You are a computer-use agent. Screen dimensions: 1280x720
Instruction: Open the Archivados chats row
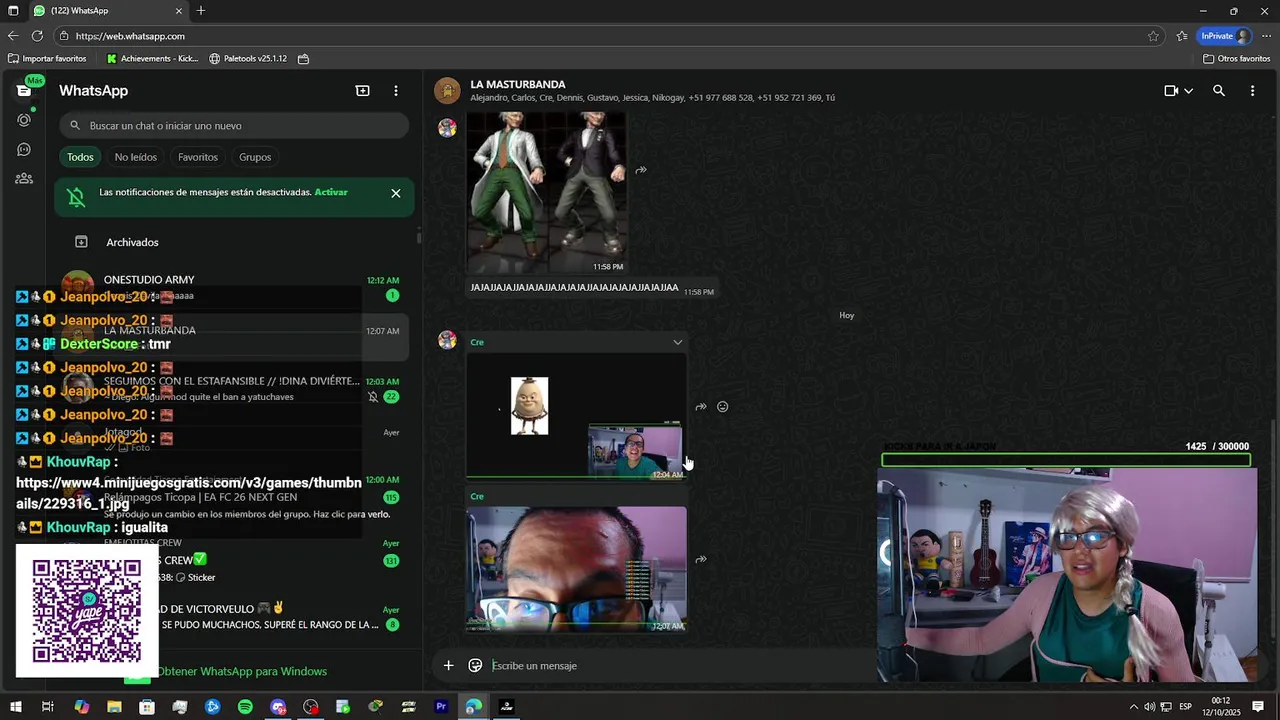[234, 242]
